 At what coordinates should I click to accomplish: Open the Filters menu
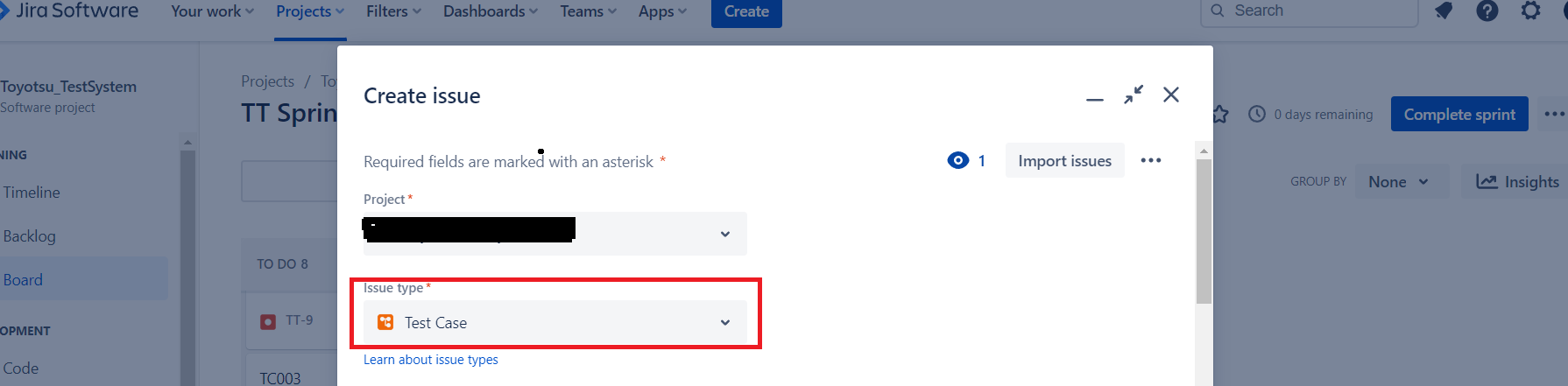click(393, 11)
